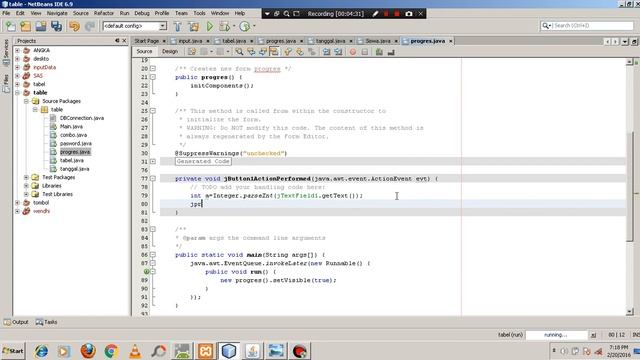
Task: Click the Clean and Build Project icon
Action: pyautogui.click(x=193, y=27)
